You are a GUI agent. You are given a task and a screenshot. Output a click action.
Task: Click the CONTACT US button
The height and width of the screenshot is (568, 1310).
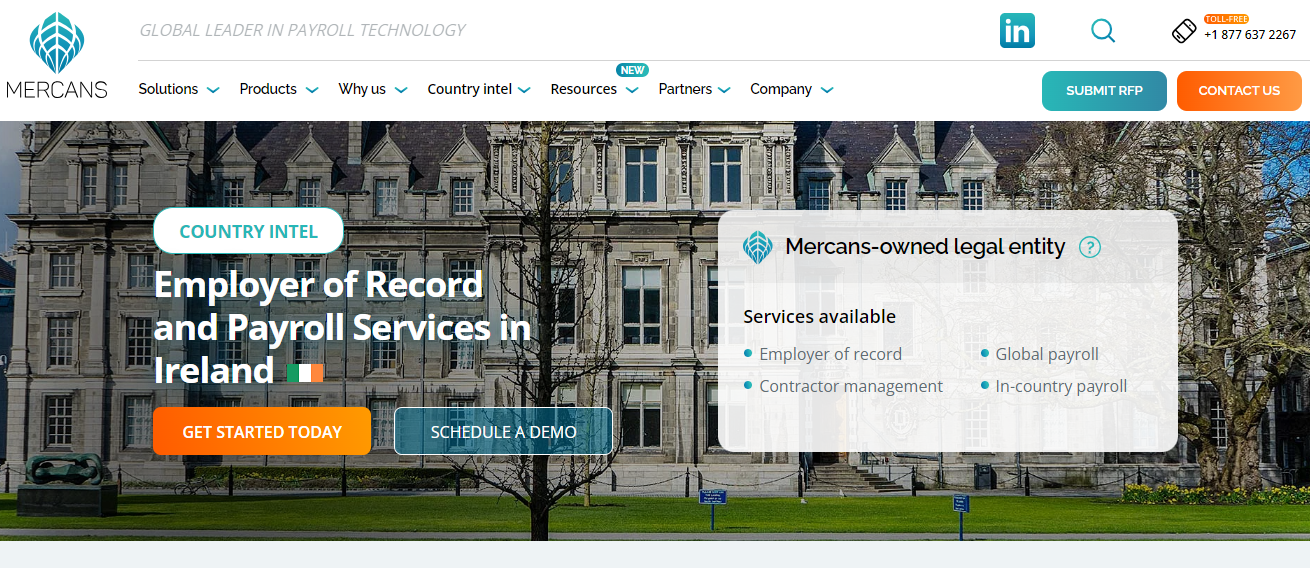[x=1239, y=91]
